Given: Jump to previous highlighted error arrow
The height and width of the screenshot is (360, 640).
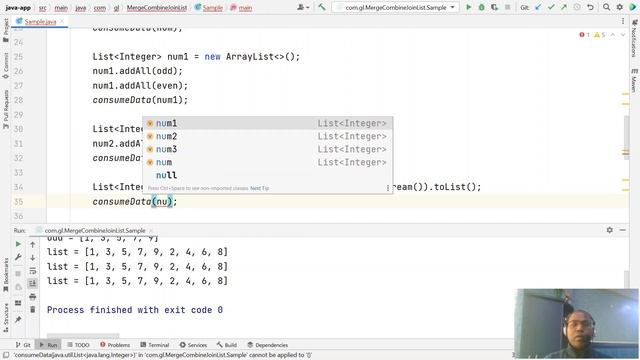Looking at the screenshot, I should (x=613, y=35).
